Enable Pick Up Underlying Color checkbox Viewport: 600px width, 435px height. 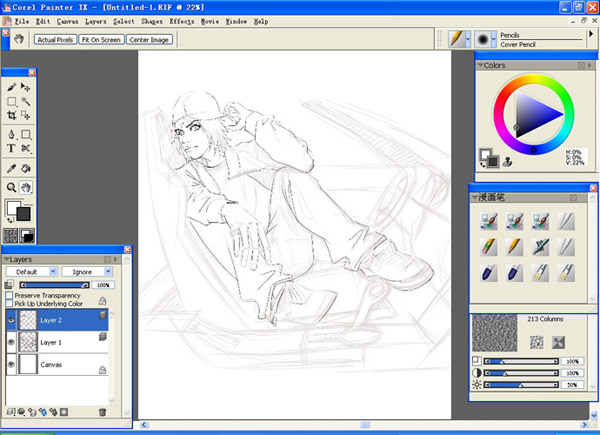pos(9,303)
